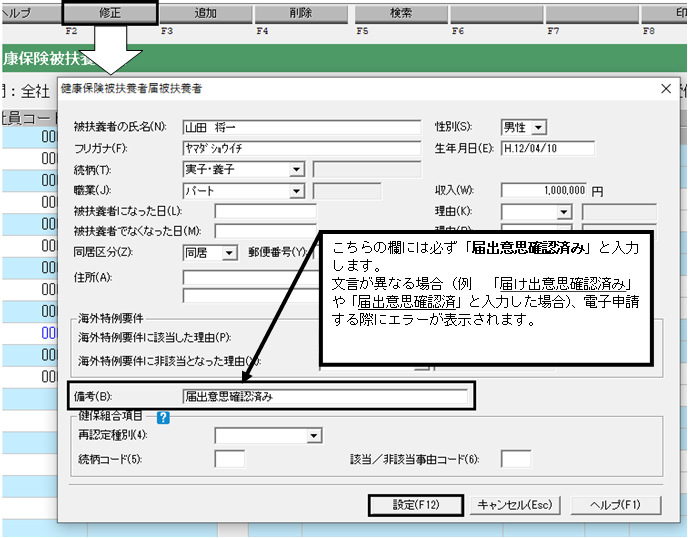
Task: Click the second 住所 address line field
Action: coord(251,296)
